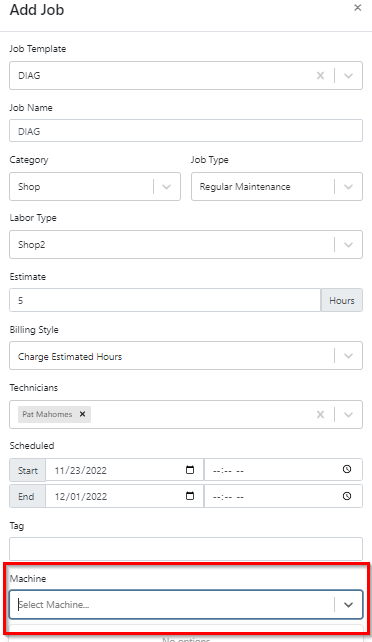
Task: Open the Job Type dropdown
Action: pyautogui.click(x=277, y=187)
